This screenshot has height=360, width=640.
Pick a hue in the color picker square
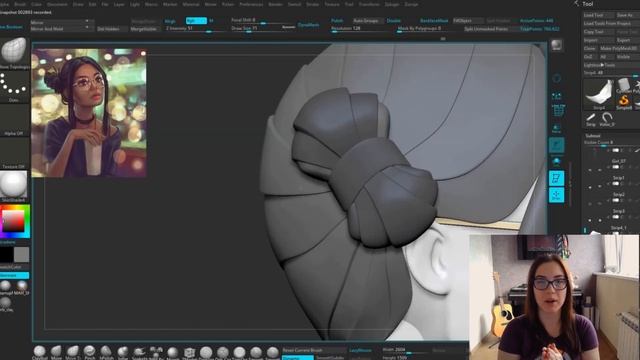pos(15,221)
